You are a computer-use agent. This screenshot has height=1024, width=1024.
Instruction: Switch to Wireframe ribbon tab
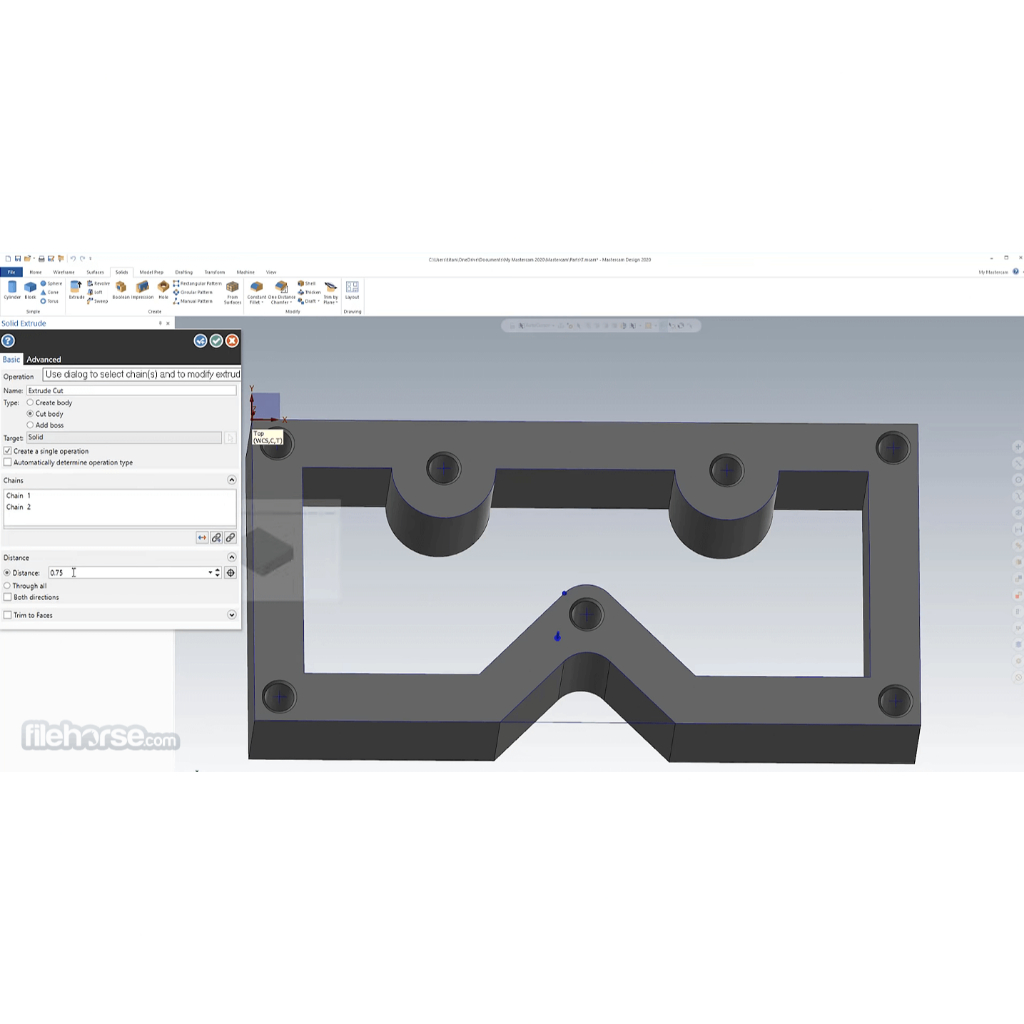click(x=63, y=272)
